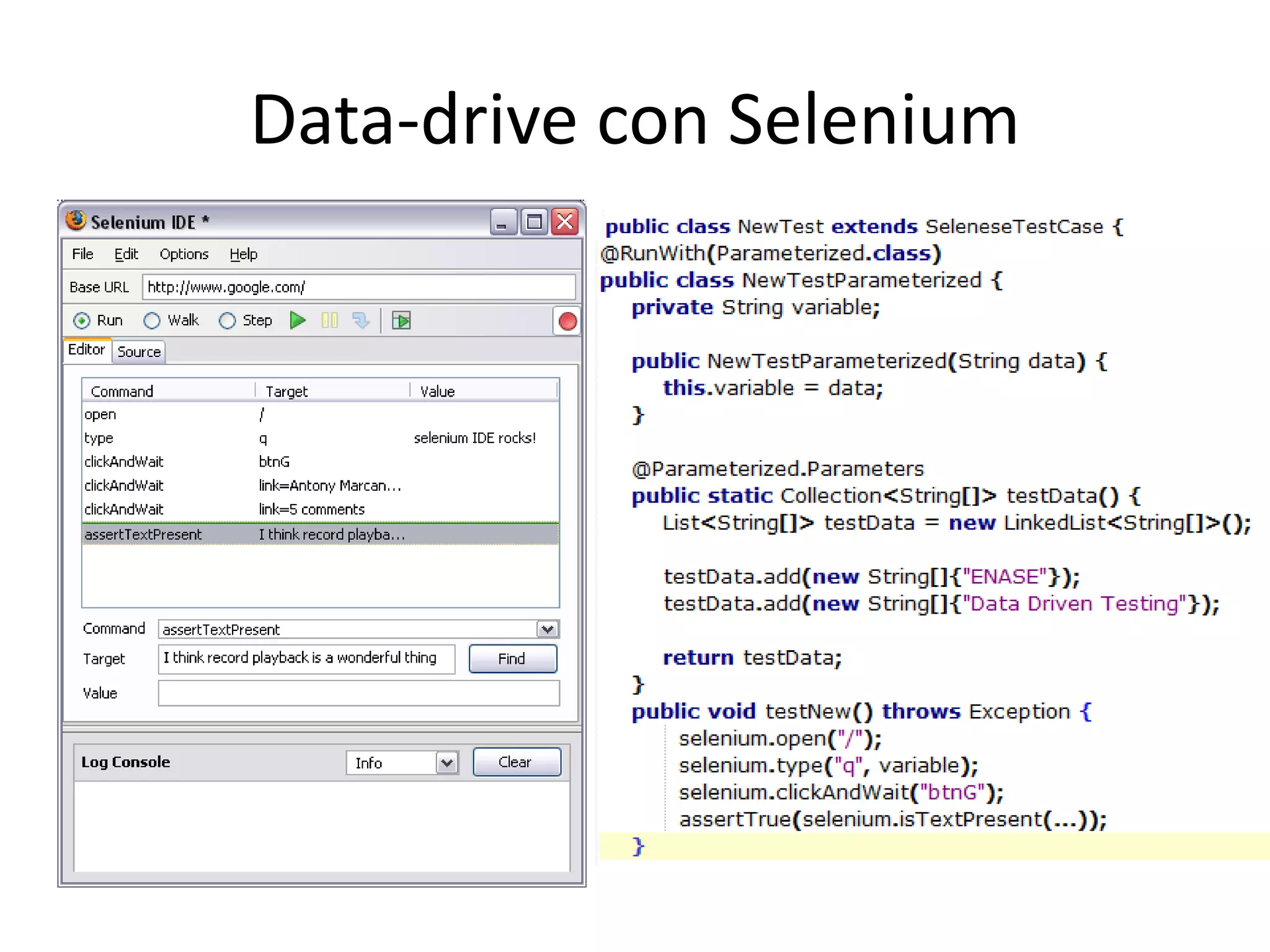
Task: Select the 'open' command row
Action: [x=321, y=415]
